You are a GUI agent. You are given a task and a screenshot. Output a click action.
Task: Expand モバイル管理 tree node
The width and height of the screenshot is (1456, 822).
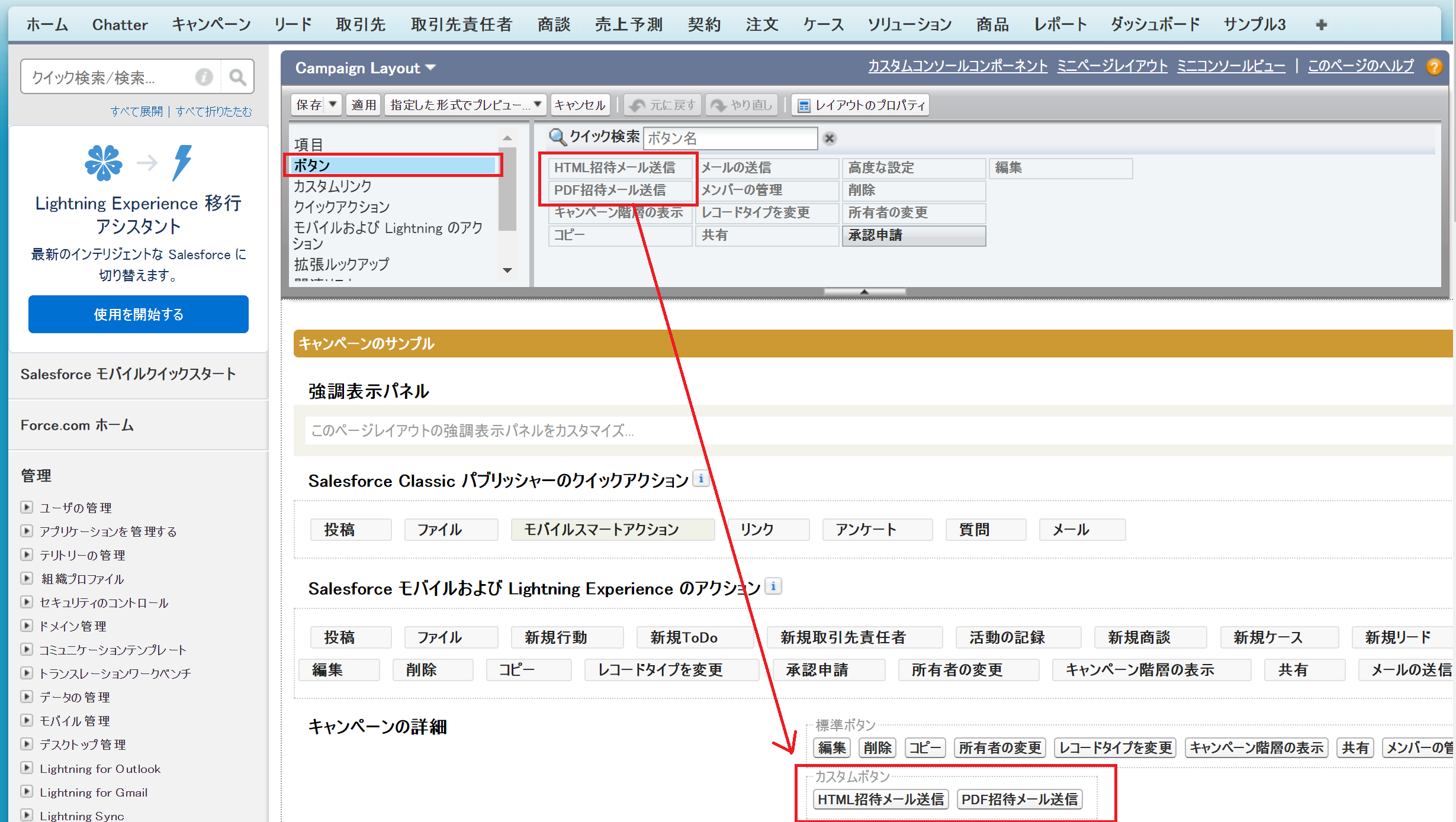coord(26,720)
